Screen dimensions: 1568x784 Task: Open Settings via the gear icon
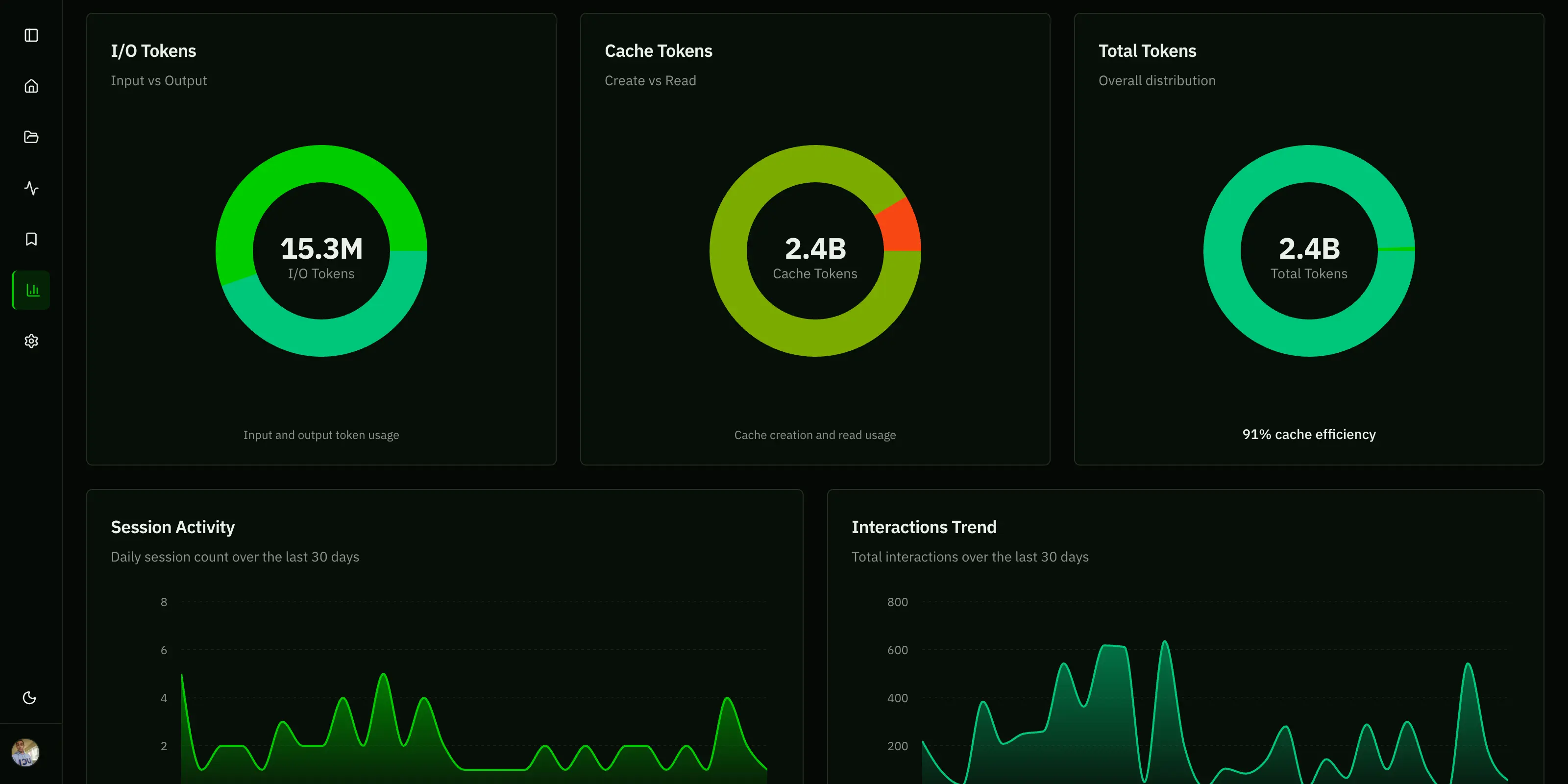pos(30,341)
